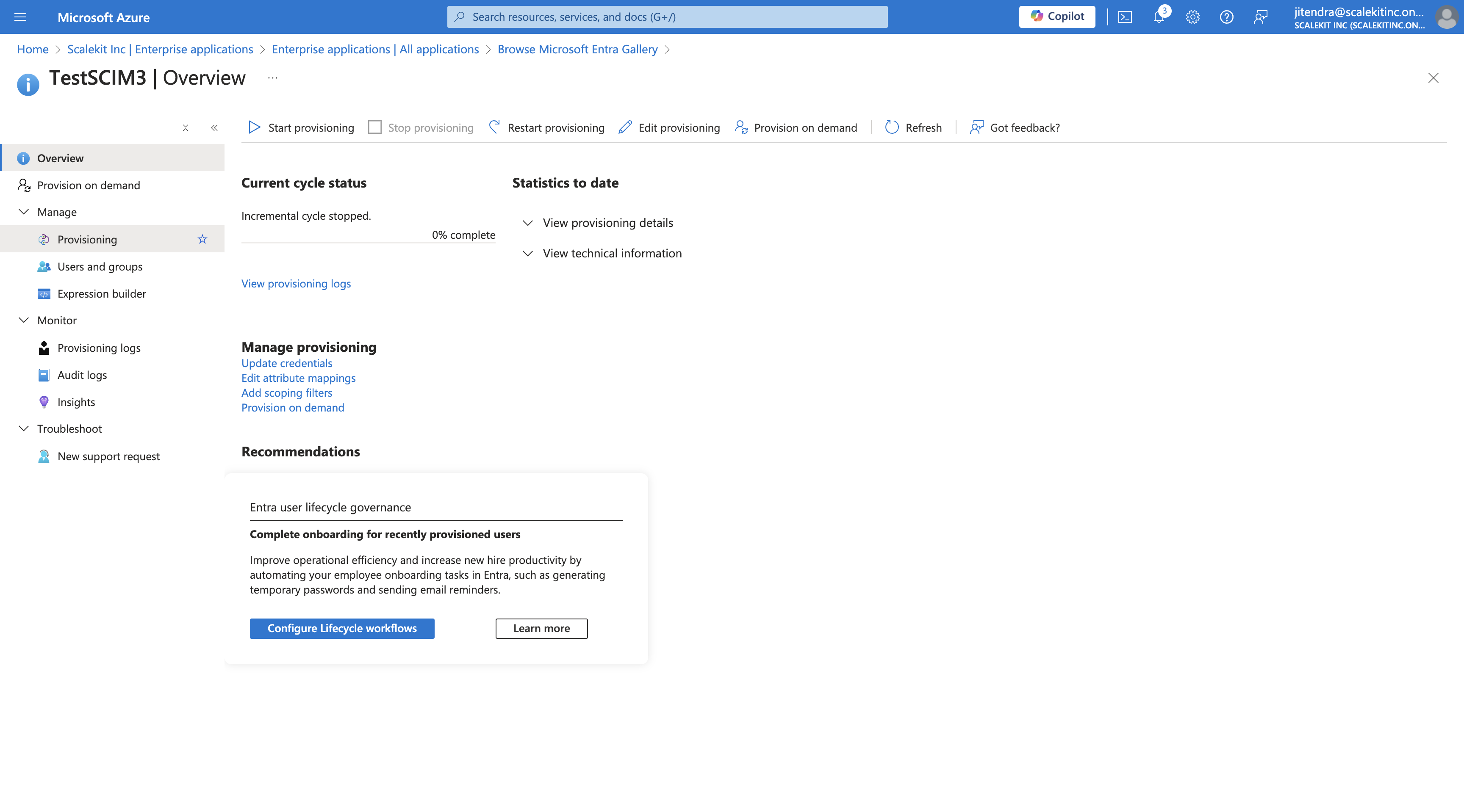The height and width of the screenshot is (812, 1464).
Task: Focus the search resources field
Action: 667,17
